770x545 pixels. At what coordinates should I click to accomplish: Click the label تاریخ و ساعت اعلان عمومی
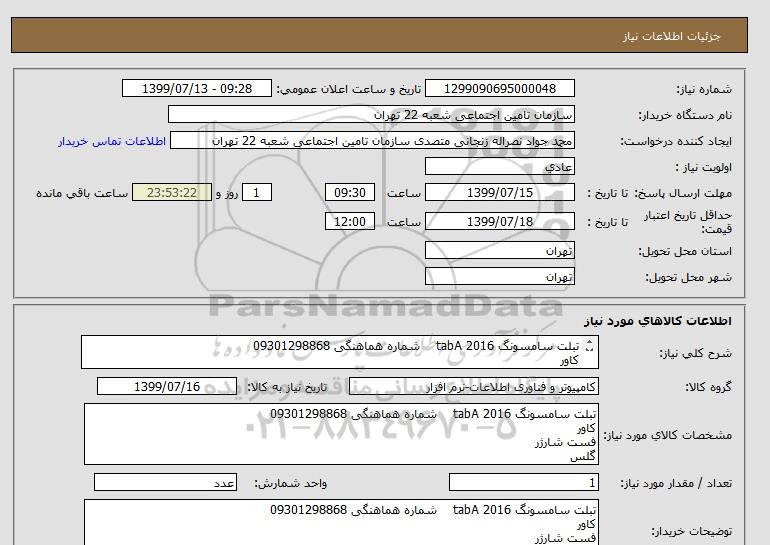tap(349, 89)
